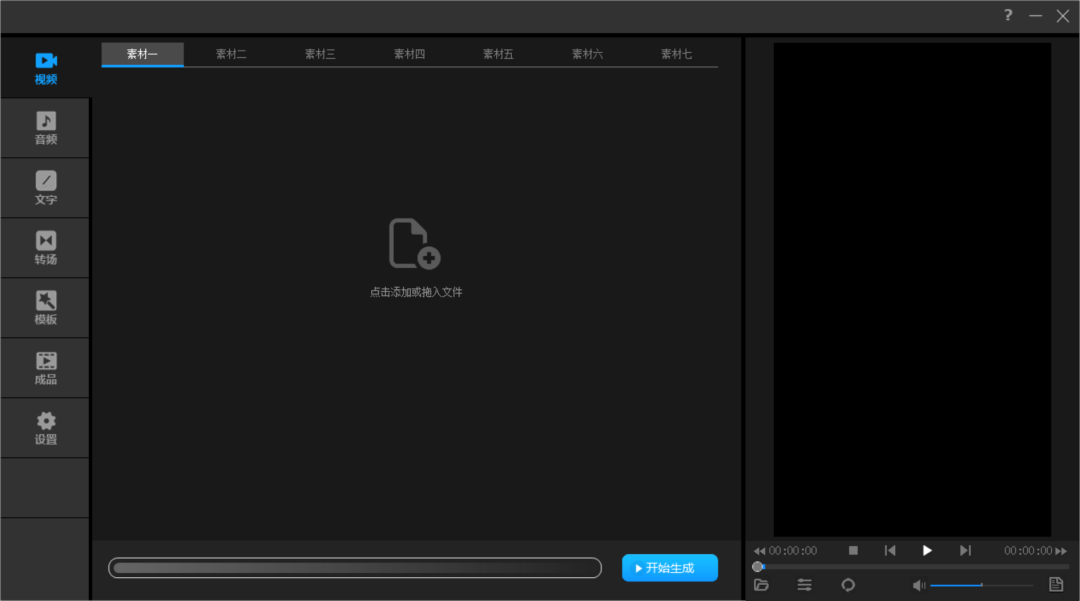Minimize the application window

(1035, 15)
